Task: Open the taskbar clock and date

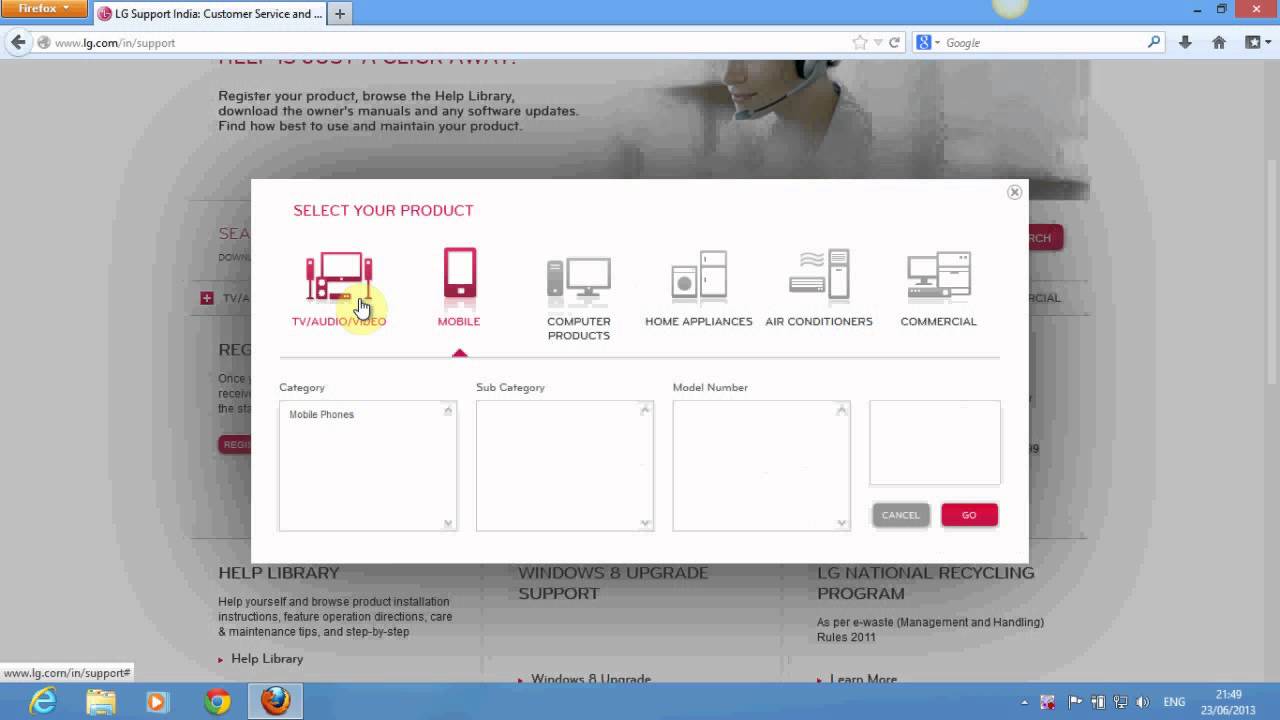Action: pyautogui.click(x=1229, y=702)
